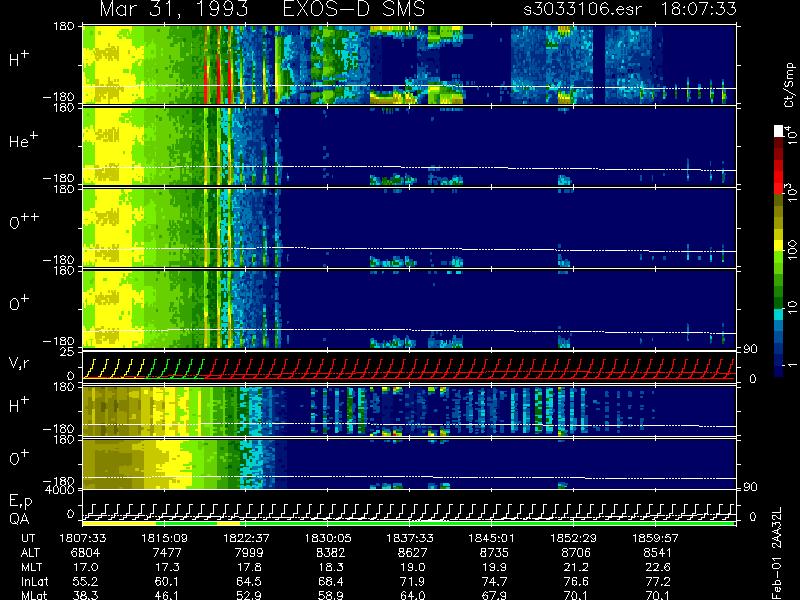Click the "UT" row header
Viewport: 800px width, 600px height.
(x=28, y=538)
